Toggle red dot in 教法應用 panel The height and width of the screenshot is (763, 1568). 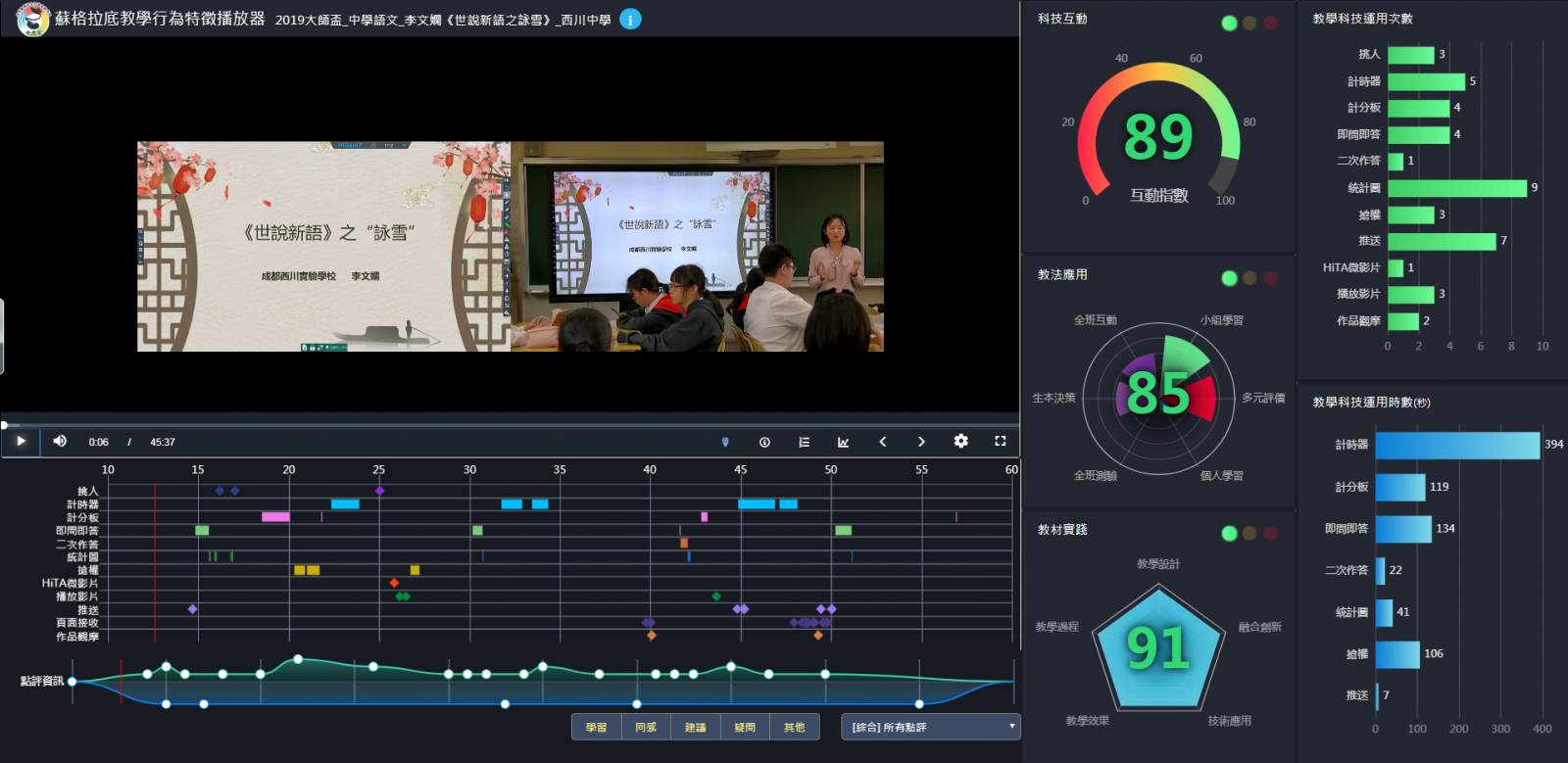pyautogui.click(x=1270, y=278)
